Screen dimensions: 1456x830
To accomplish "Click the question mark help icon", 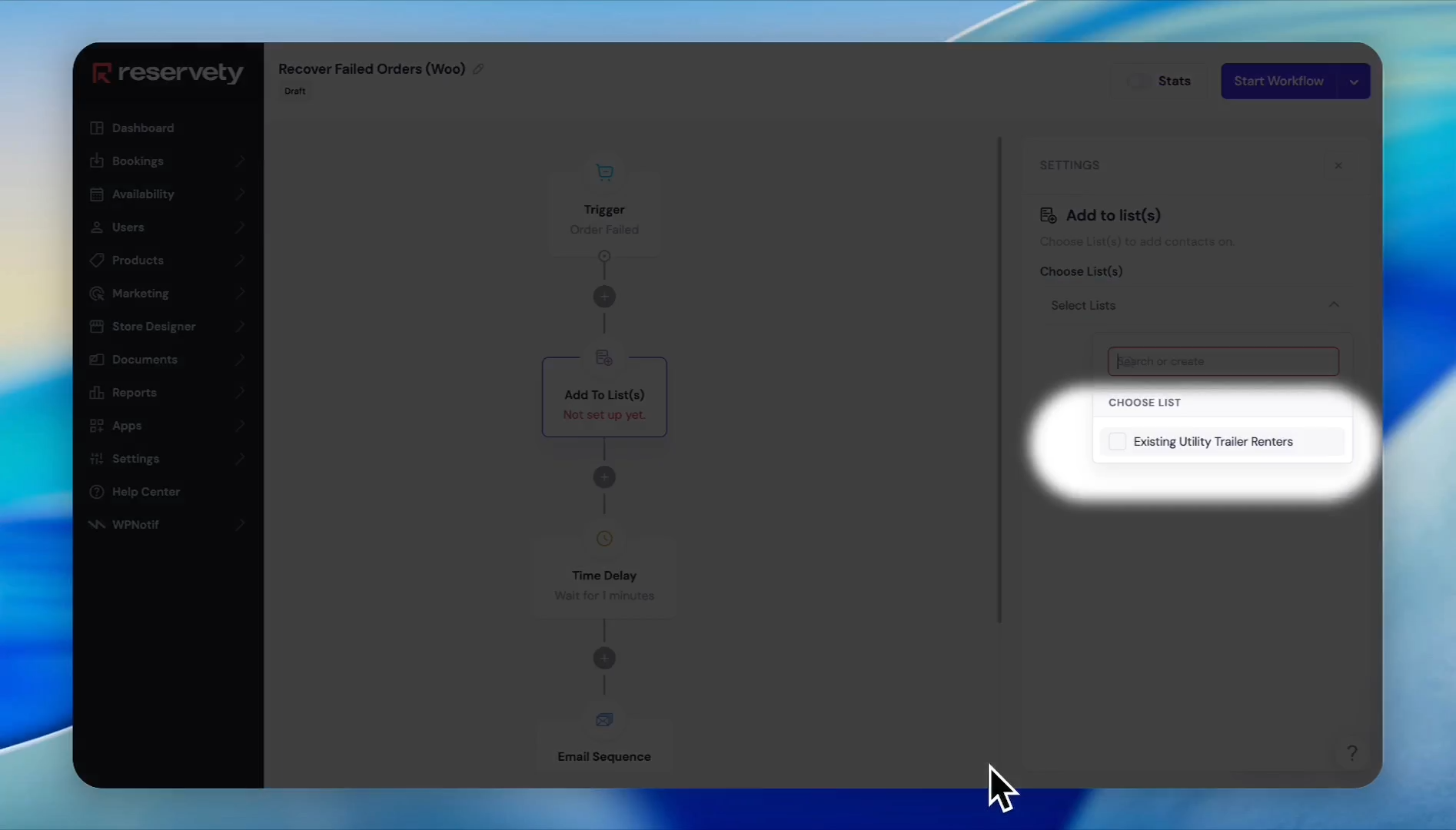I will pyautogui.click(x=1352, y=753).
